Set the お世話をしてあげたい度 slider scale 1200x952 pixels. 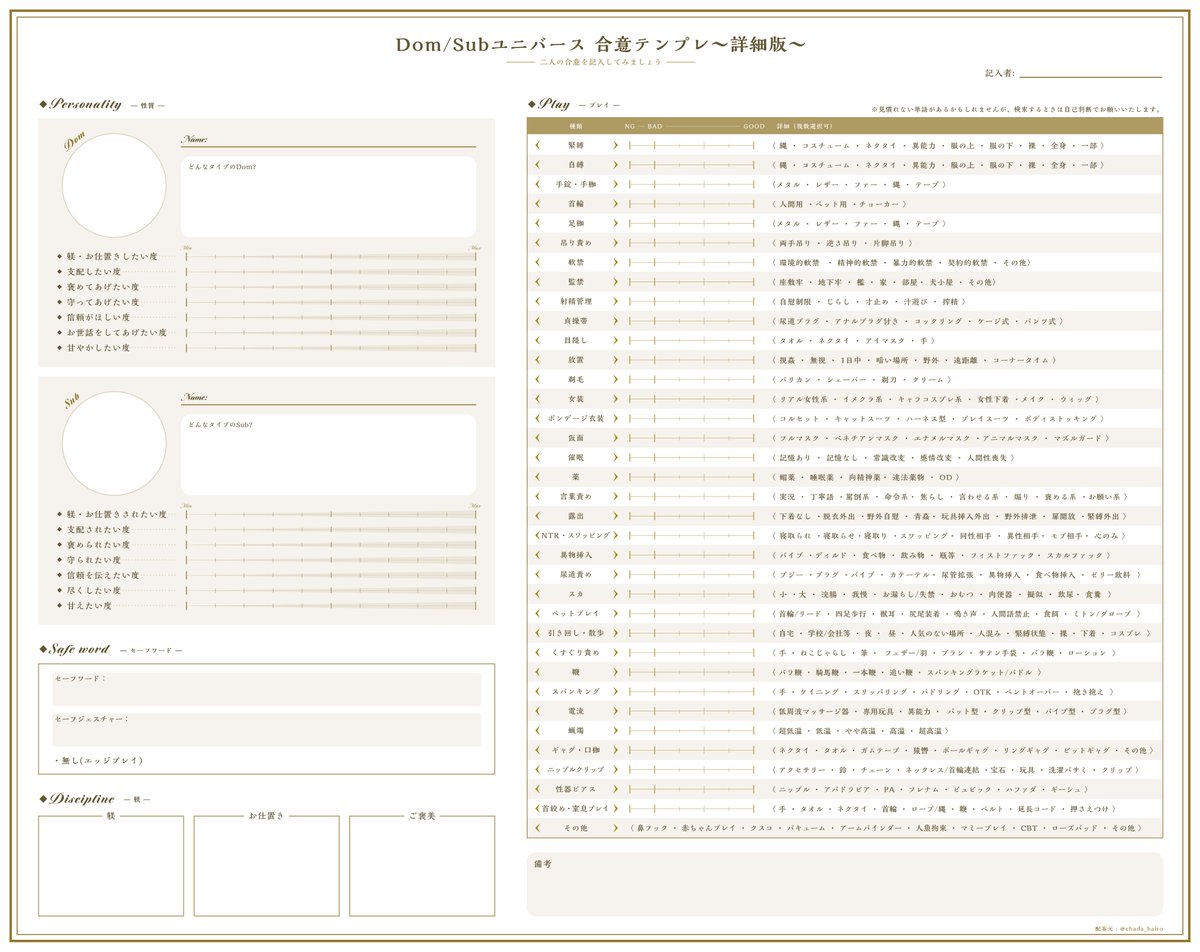(x=331, y=333)
